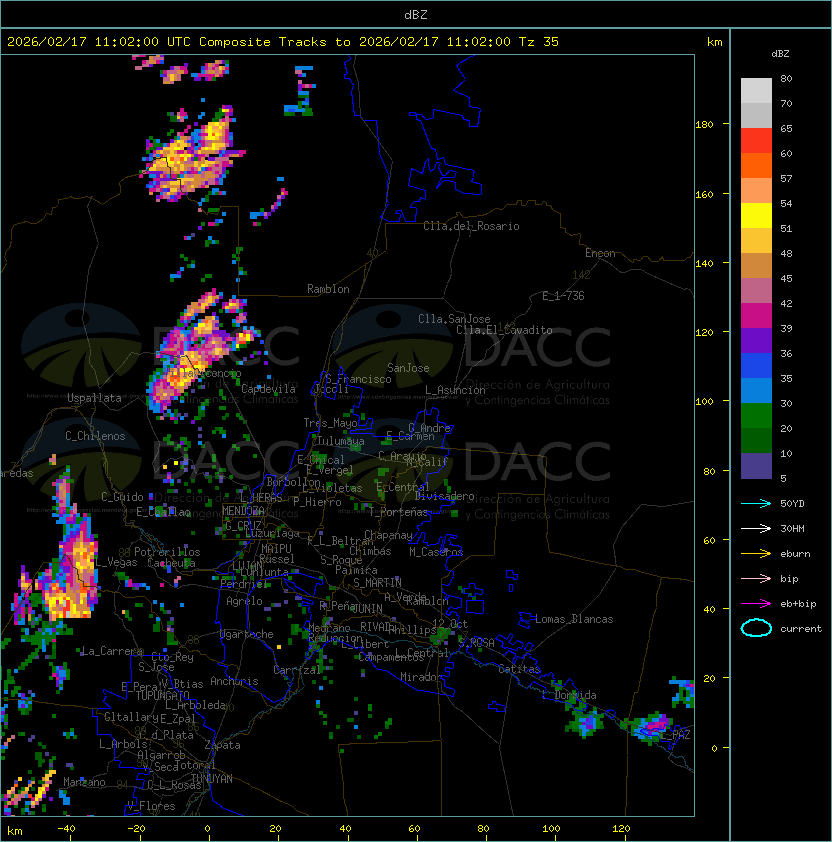Click the Uspallata label on map

(x=94, y=398)
